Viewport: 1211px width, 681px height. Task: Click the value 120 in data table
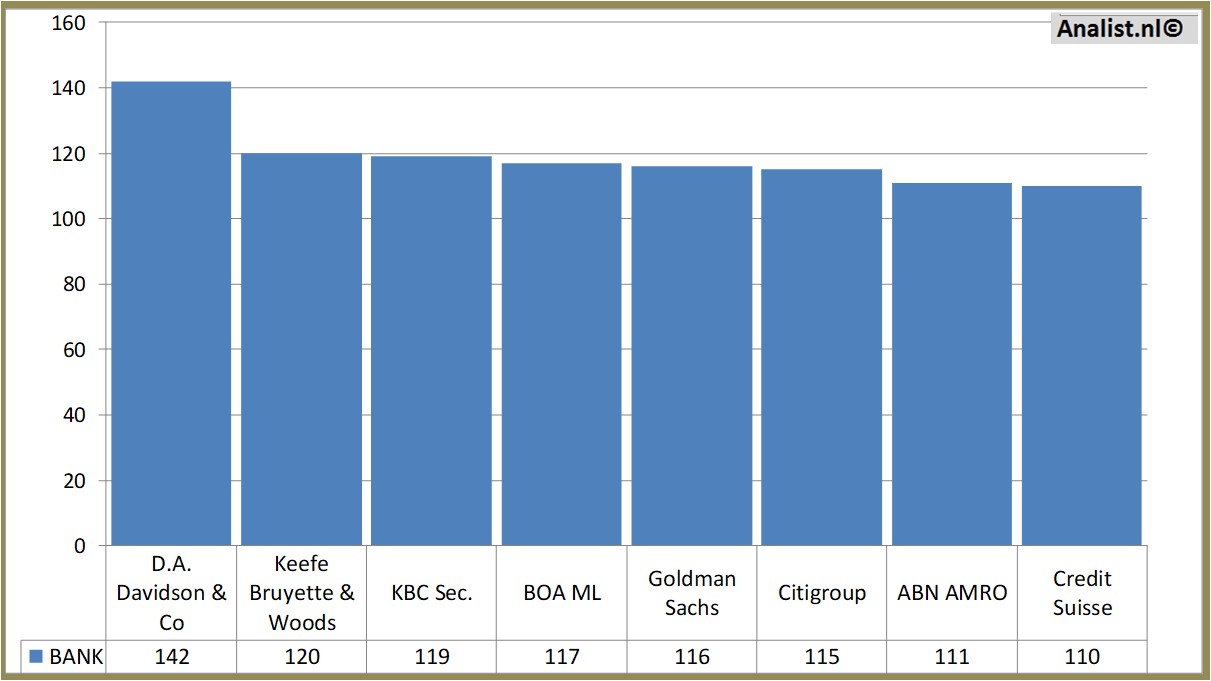click(301, 657)
